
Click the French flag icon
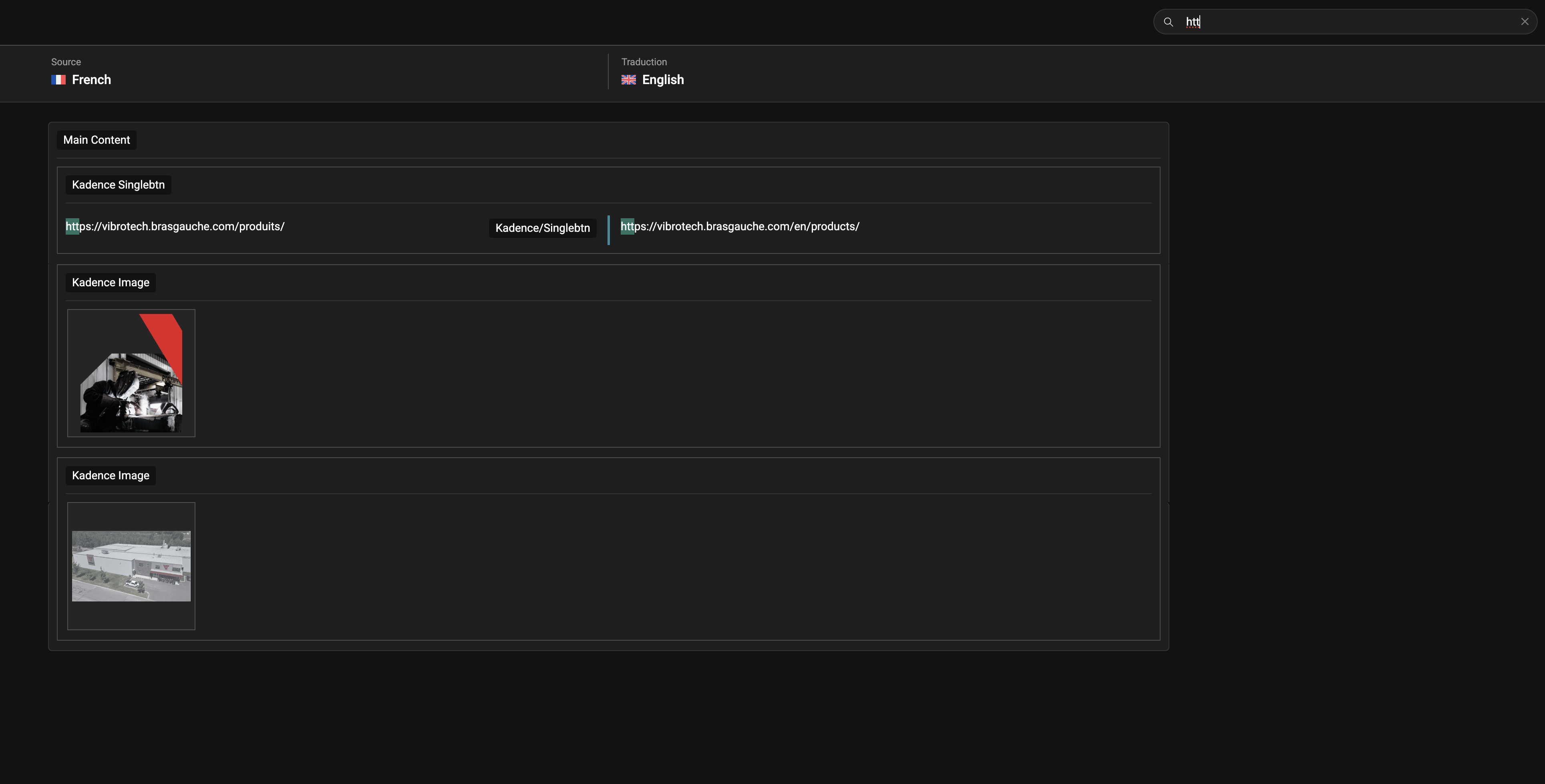(x=58, y=80)
